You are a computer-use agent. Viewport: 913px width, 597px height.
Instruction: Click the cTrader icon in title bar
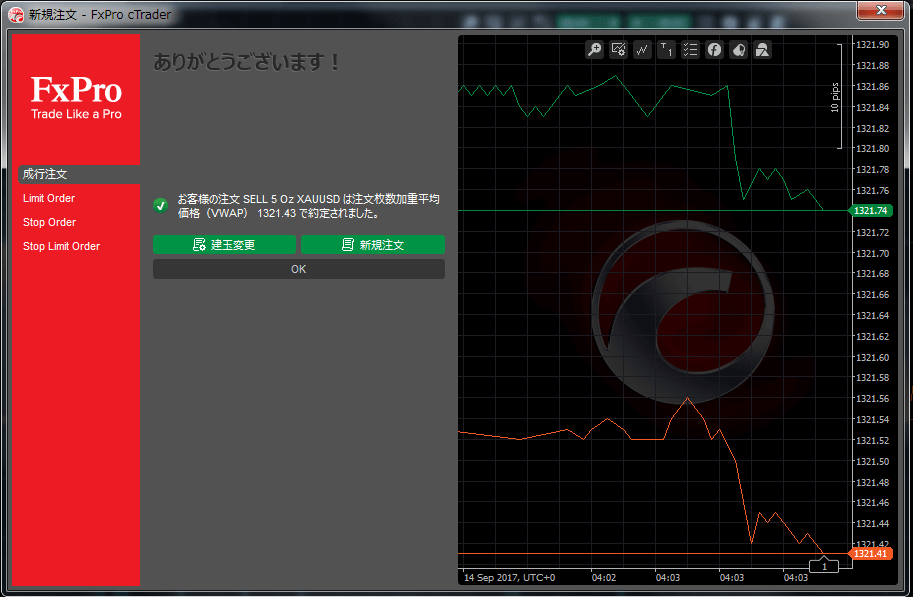coord(16,15)
